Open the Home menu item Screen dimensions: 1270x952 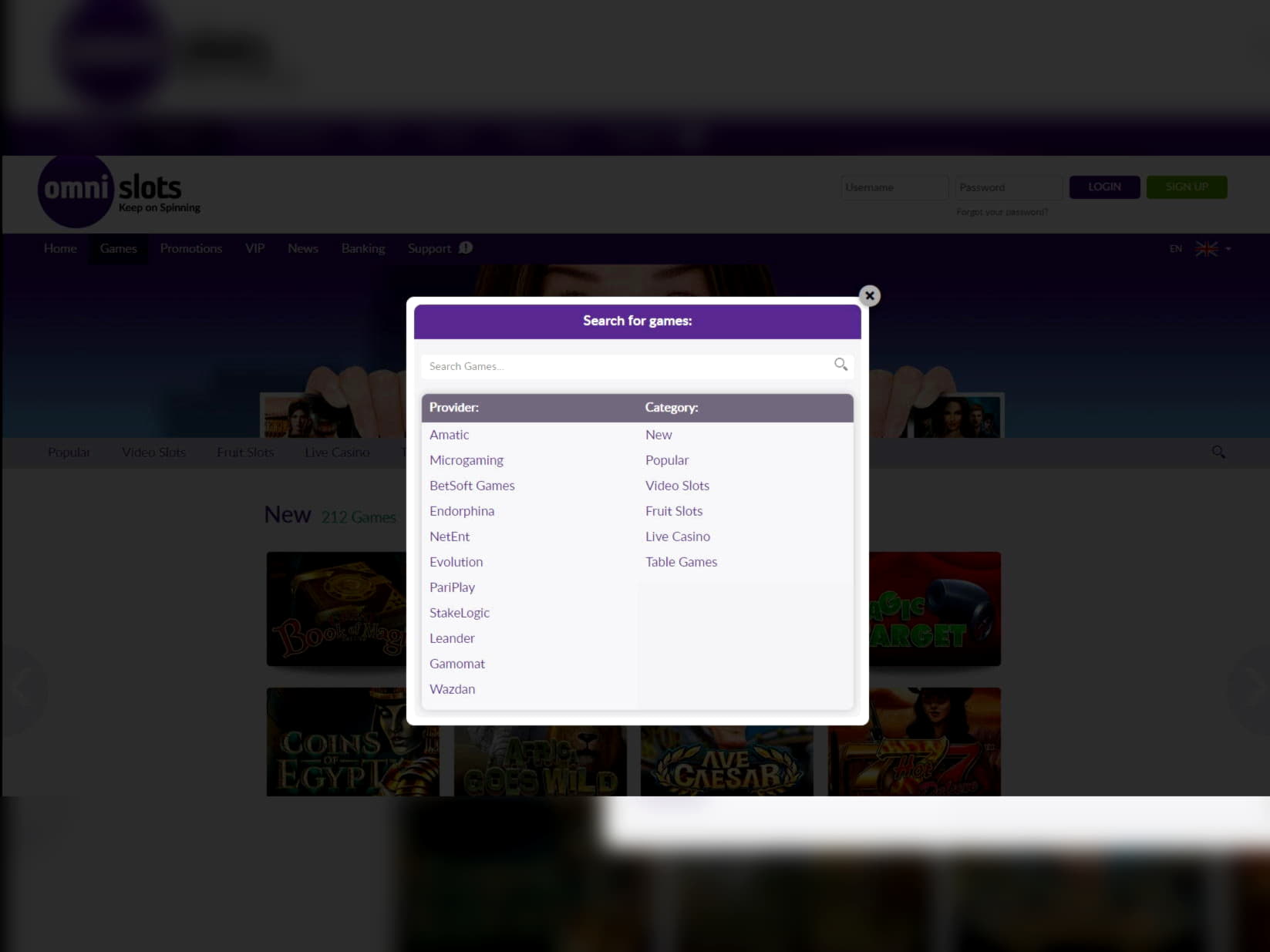60,248
